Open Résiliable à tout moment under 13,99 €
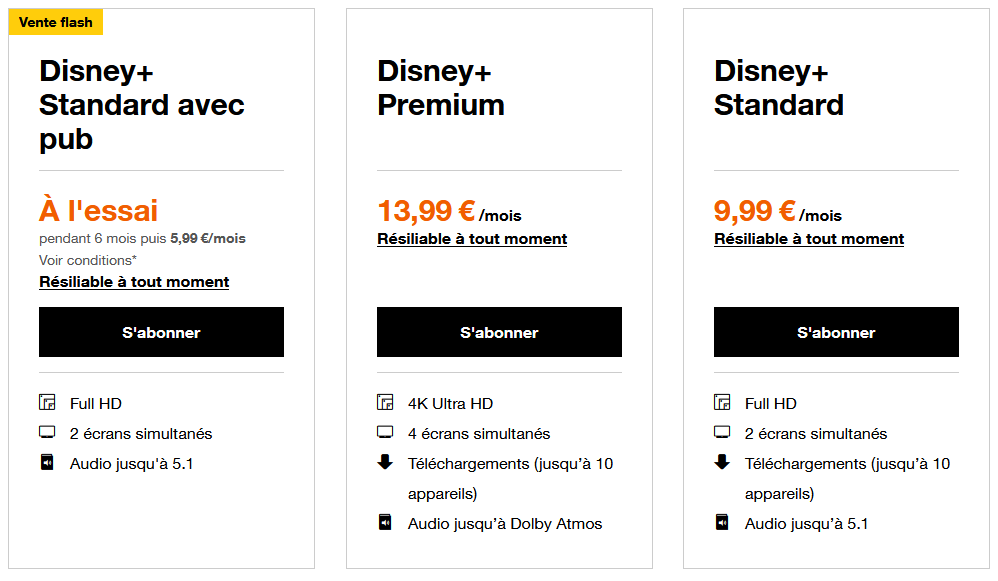The image size is (998, 581). click(472, 239)
